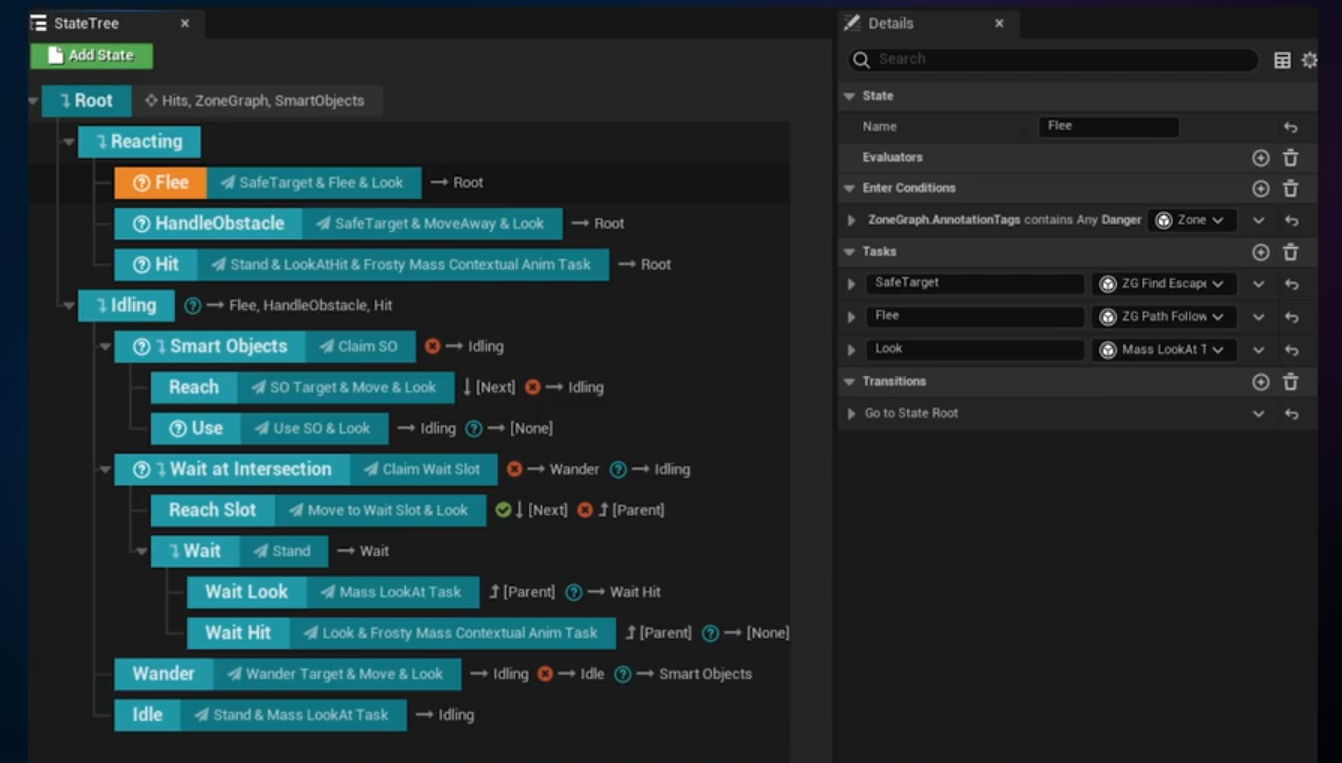Screen dimensions: 1342x763
Task: Expand the Go to State Root transition
Action: point(852,414)
